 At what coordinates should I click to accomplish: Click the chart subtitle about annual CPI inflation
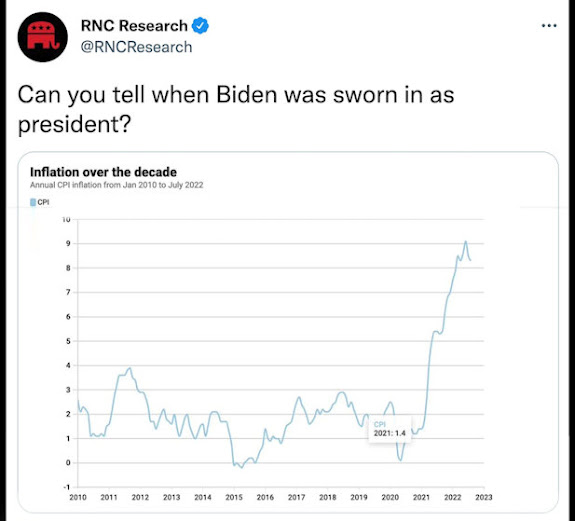click(x=117, y=185)
